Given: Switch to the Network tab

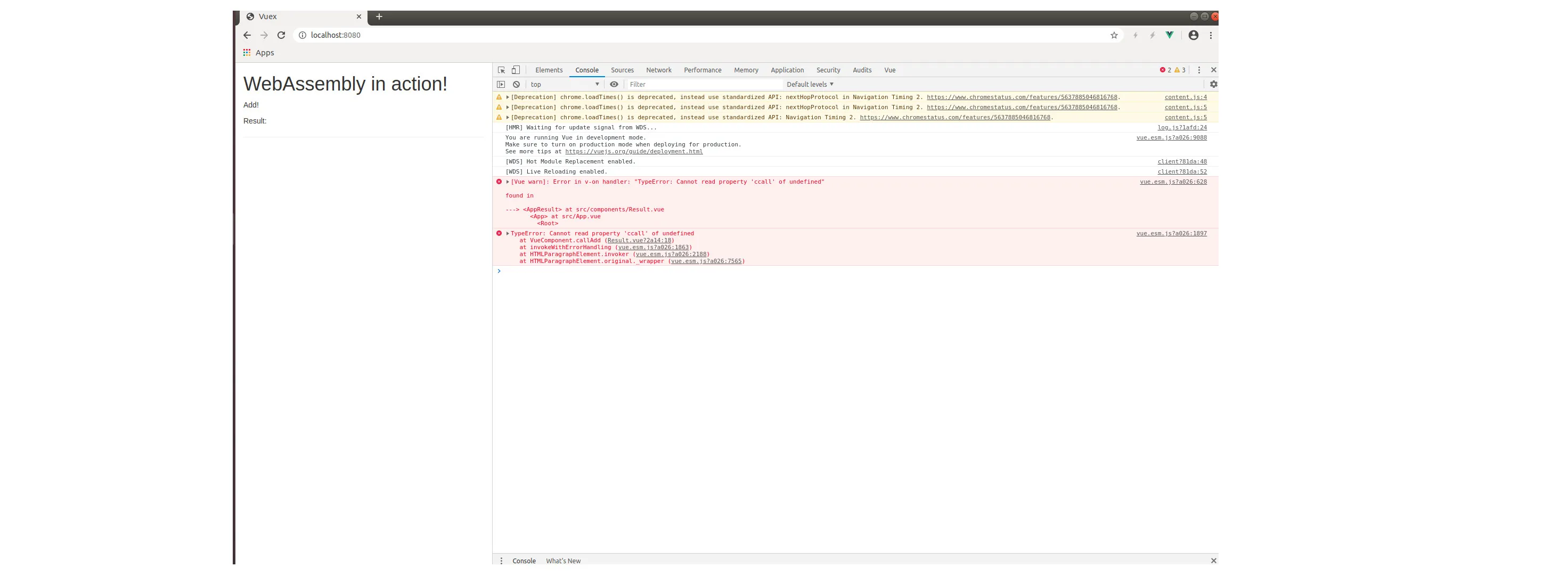Looking at the screenshot, I should (659, 70).
